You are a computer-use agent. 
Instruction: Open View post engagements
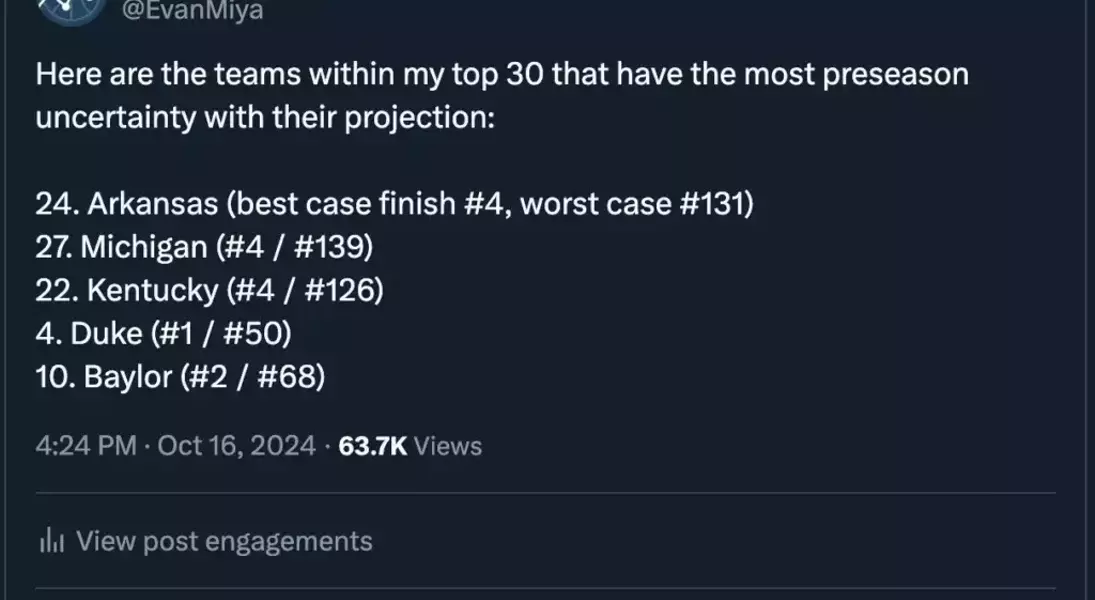point(224,541)
